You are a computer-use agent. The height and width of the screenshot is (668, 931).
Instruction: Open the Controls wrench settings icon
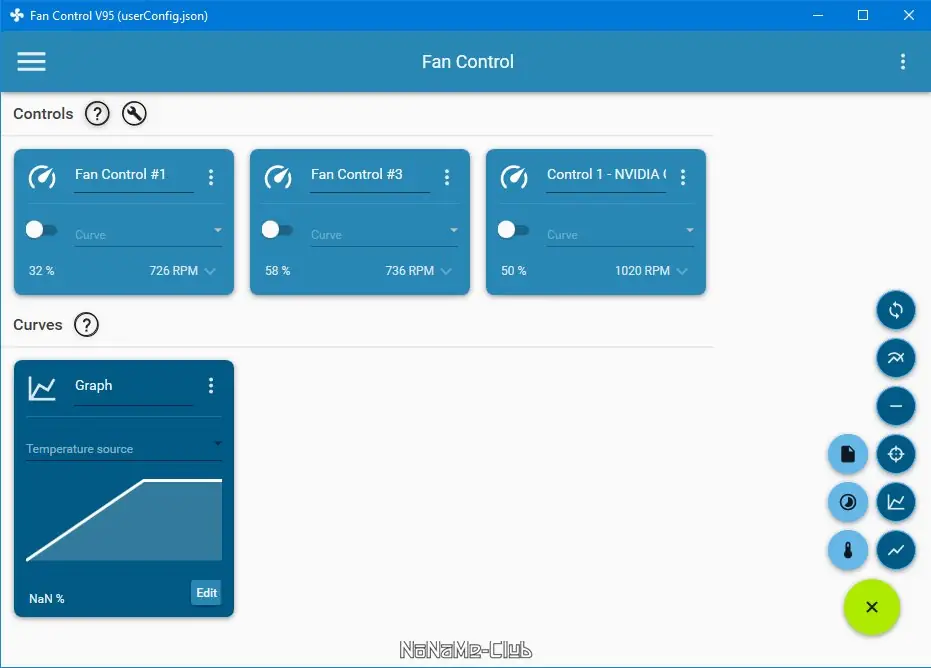click(134, 113)
